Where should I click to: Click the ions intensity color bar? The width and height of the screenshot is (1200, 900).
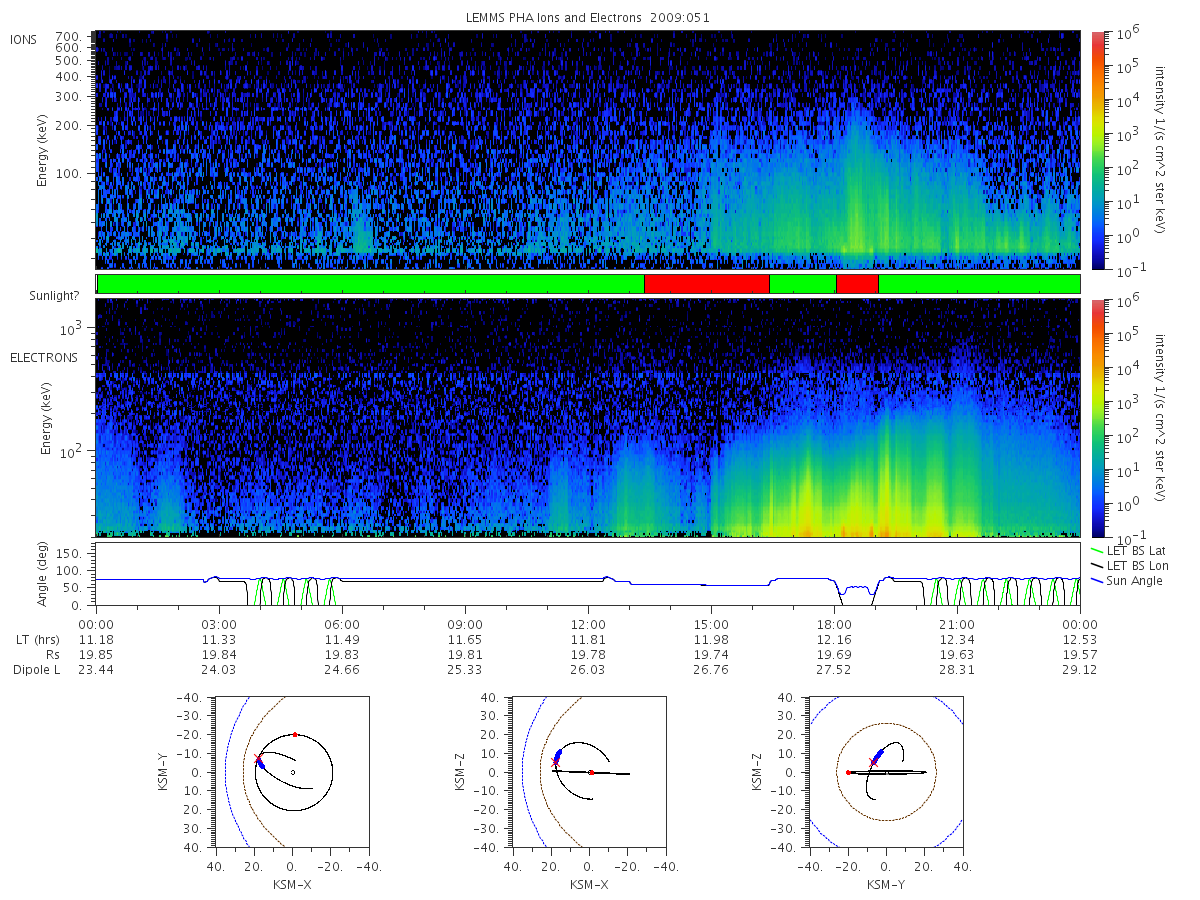click(1097, 149)
